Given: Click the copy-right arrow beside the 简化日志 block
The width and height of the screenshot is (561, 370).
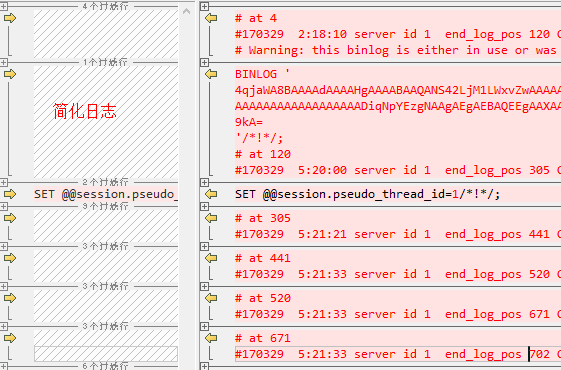Looking at the screenshot, I should click(10, 74).
